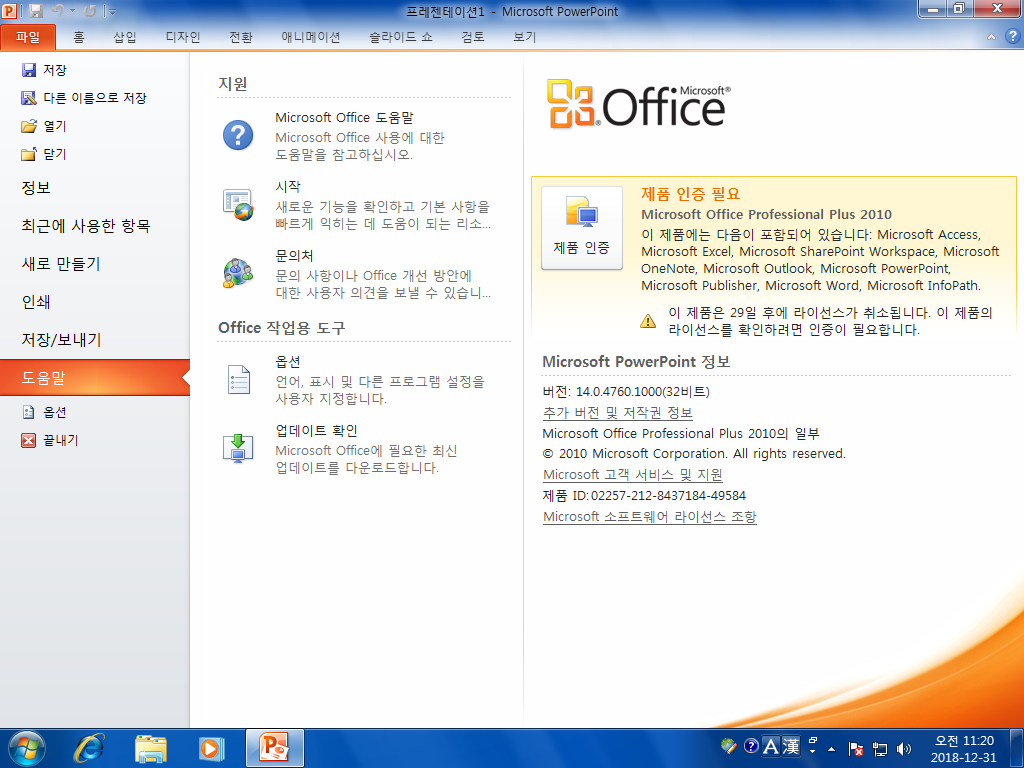Switch to the Transitions (전환) tab
The width and height of the screenshot is (1024, 768).
coord(241,37)
